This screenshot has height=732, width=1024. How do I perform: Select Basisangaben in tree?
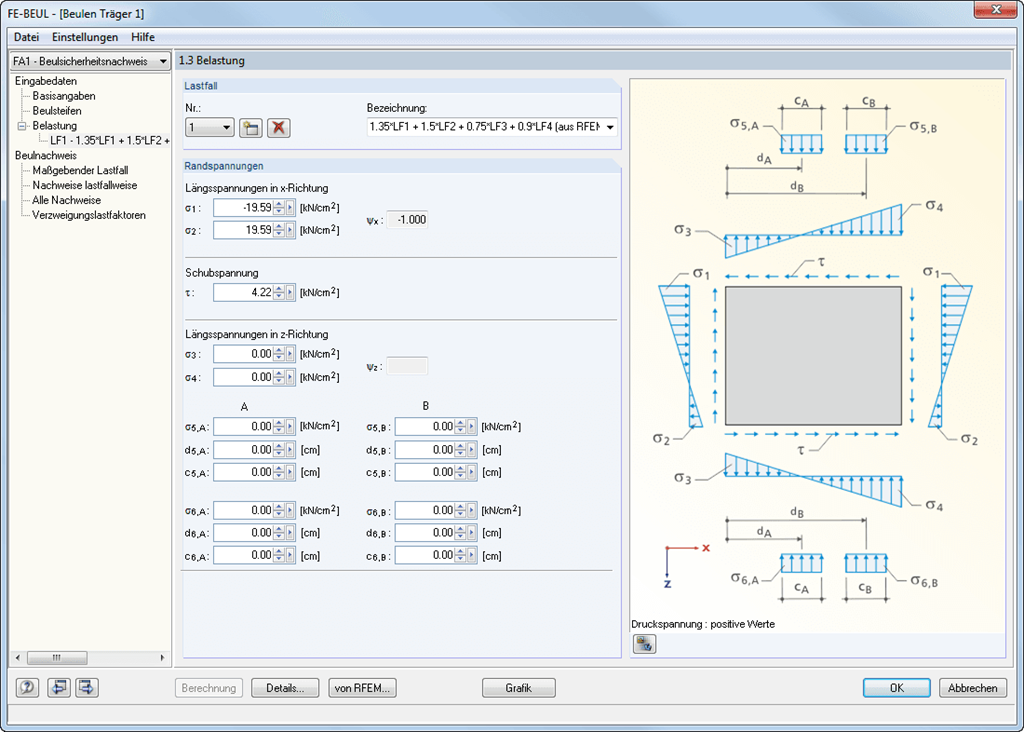point(64,96)
